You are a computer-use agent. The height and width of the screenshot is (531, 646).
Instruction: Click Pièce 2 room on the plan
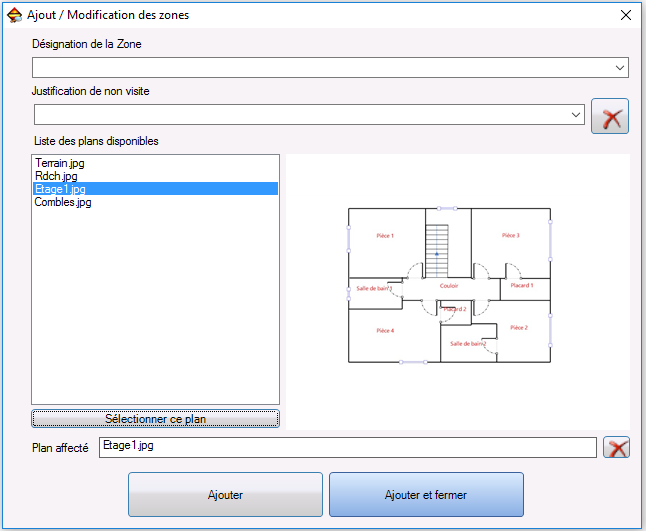click(519, 327)
